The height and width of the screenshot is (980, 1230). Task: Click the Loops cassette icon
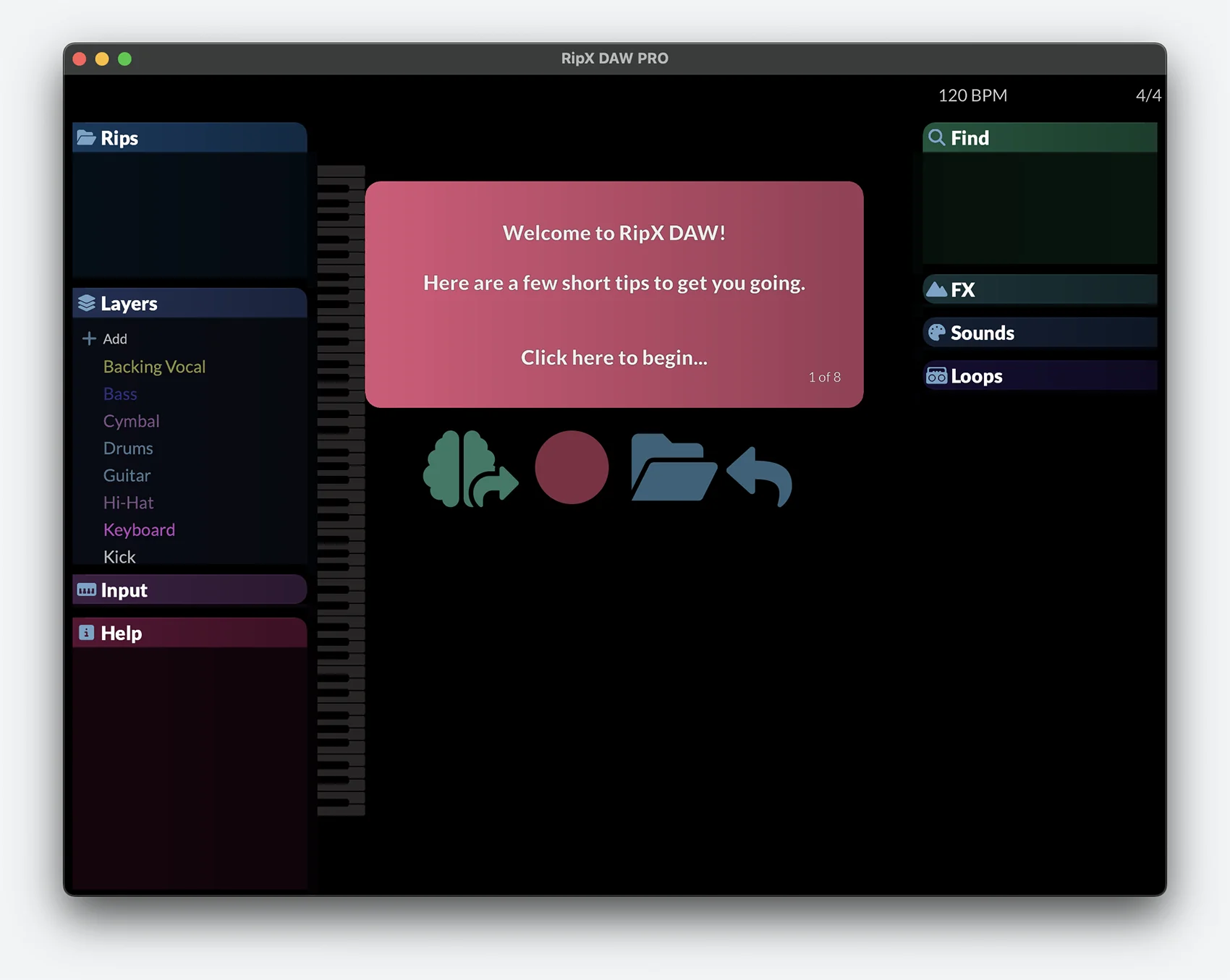pos(936,376)
